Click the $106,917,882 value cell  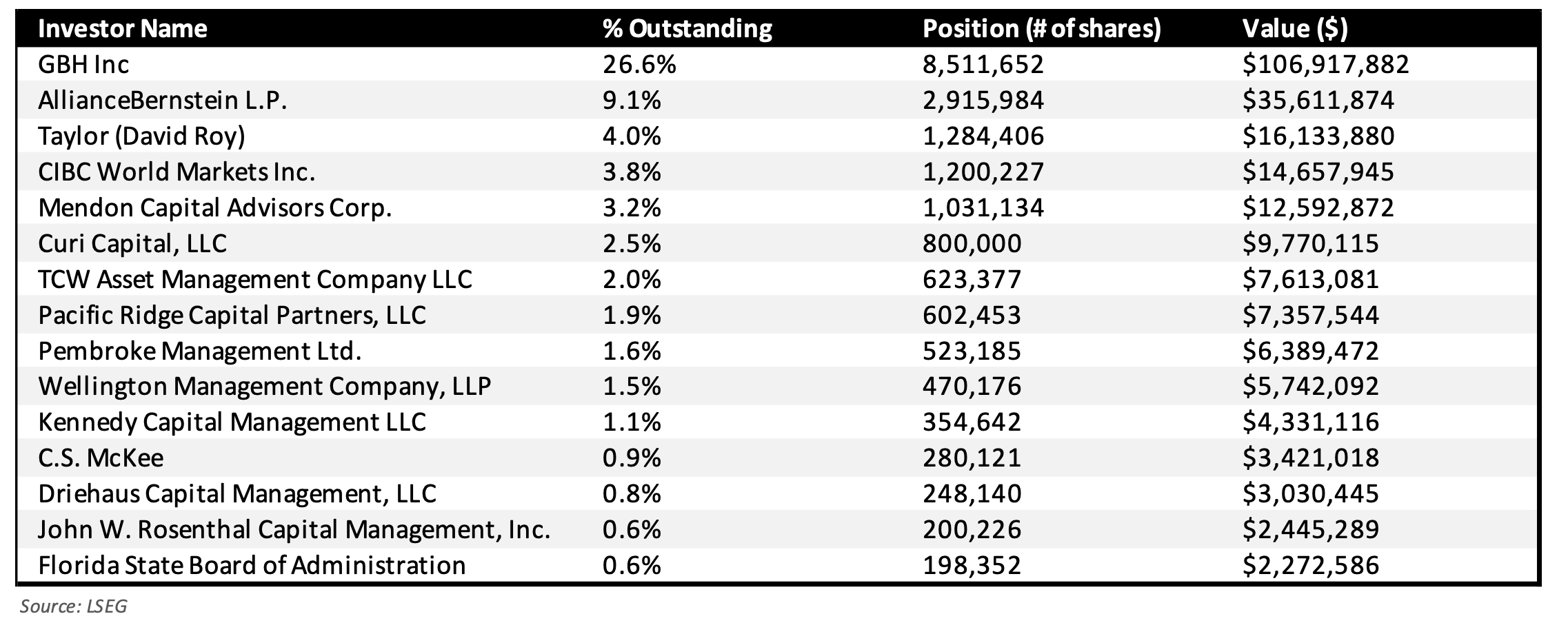click(x=1325, y=64)
